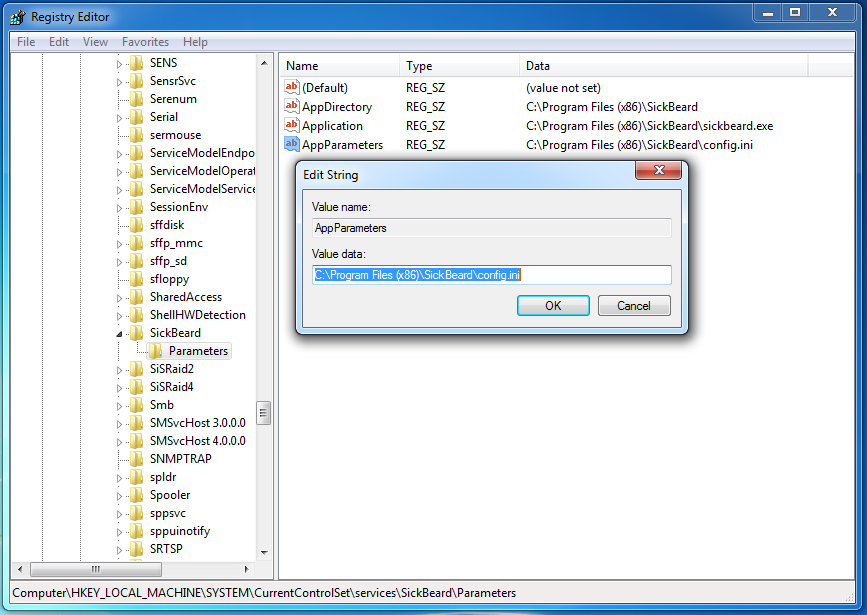
Task: Select the sickbeard.exe data cell
Action: tap(649, 126)
